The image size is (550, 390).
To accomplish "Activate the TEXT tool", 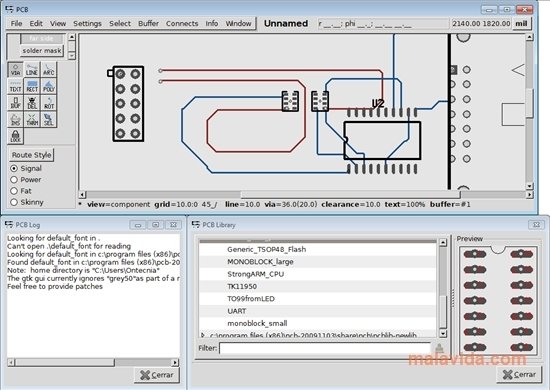I will point(15,86).
